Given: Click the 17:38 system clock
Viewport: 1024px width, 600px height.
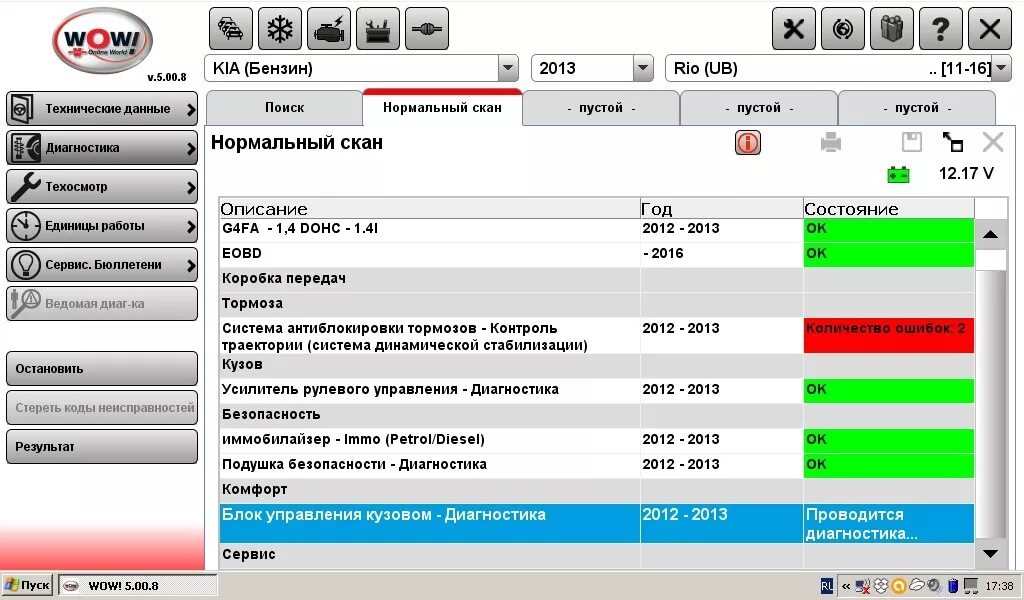Looking at the screenshot, I should click(999, 586).
